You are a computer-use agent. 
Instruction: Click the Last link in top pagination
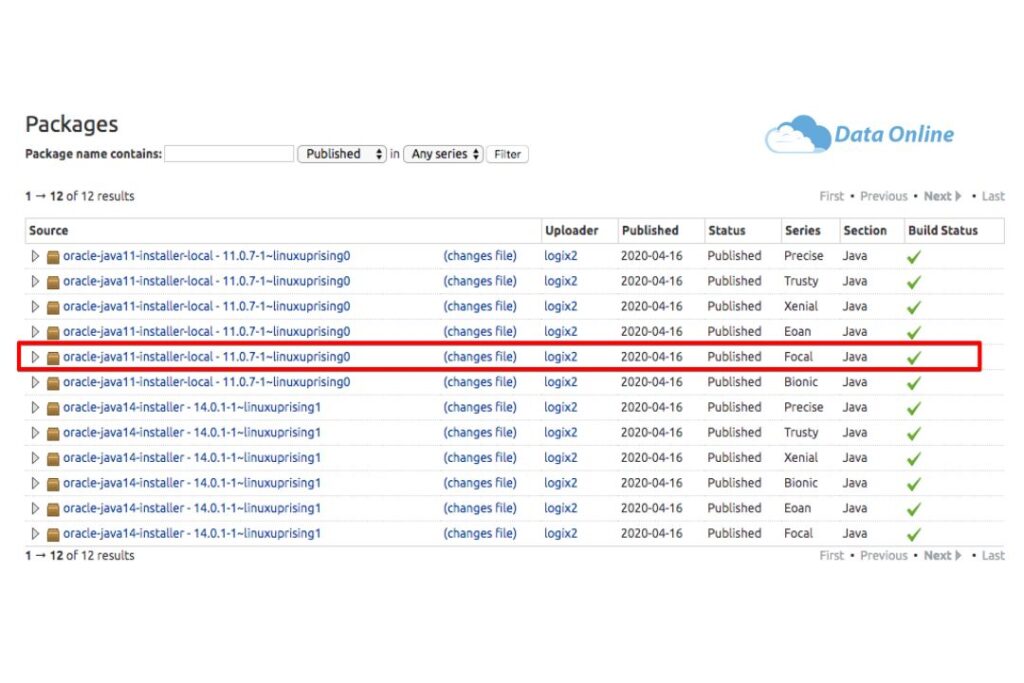tap(993, 196)
